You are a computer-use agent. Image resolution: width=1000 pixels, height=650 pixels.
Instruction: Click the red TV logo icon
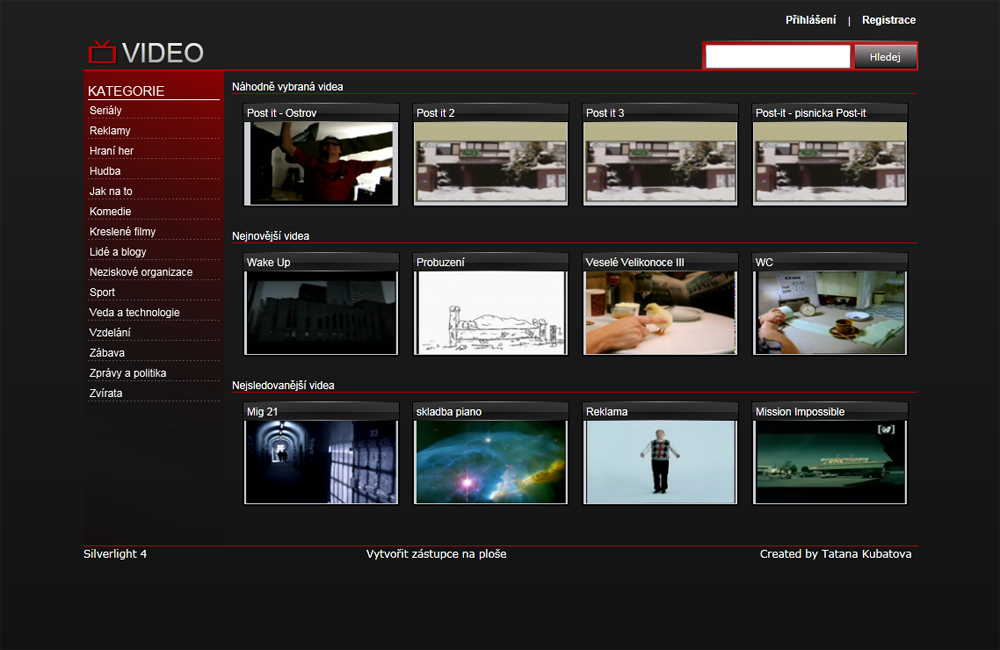click(102, 52)
